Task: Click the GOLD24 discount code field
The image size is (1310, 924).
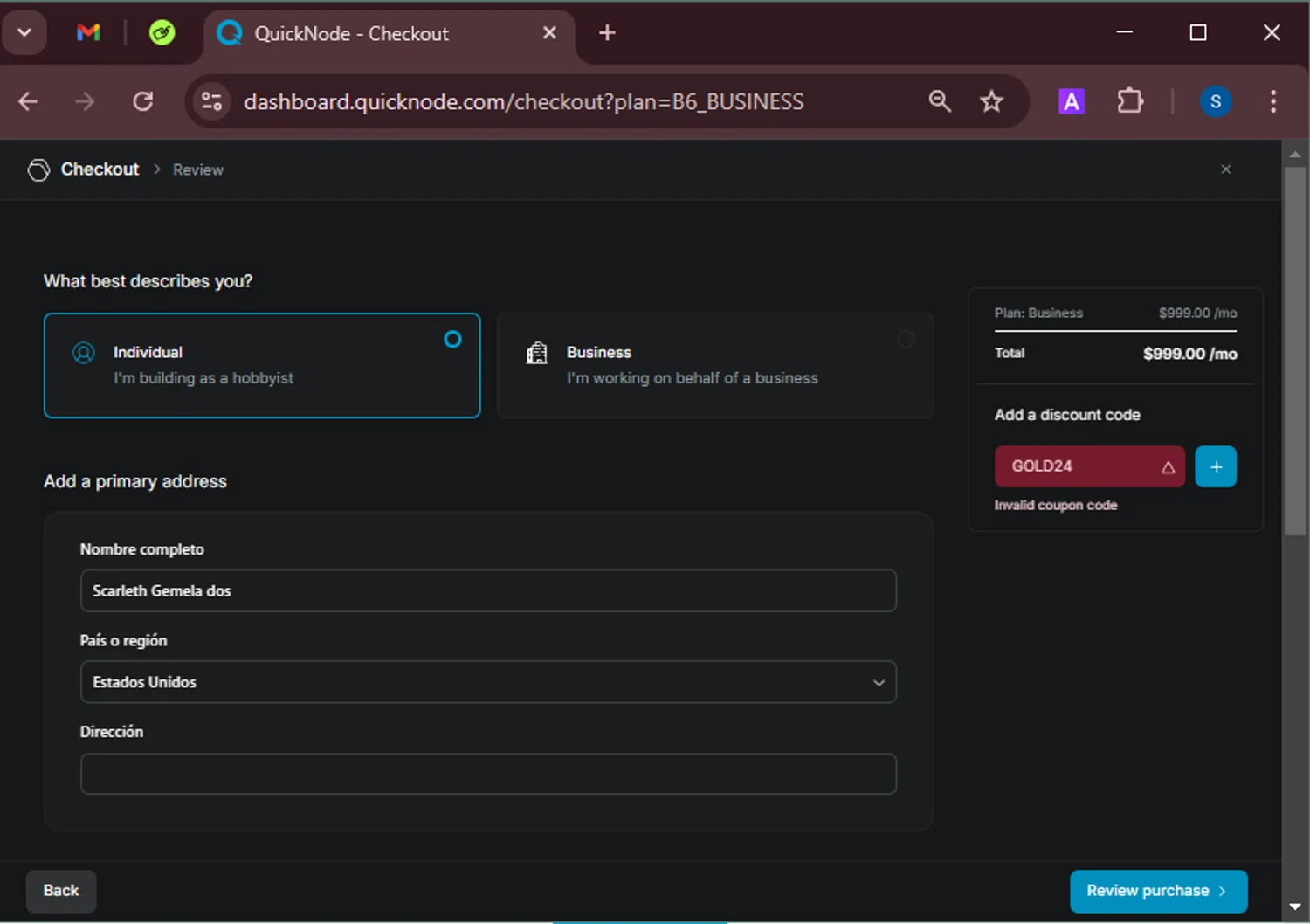Action: click(x=1089, y=466)
